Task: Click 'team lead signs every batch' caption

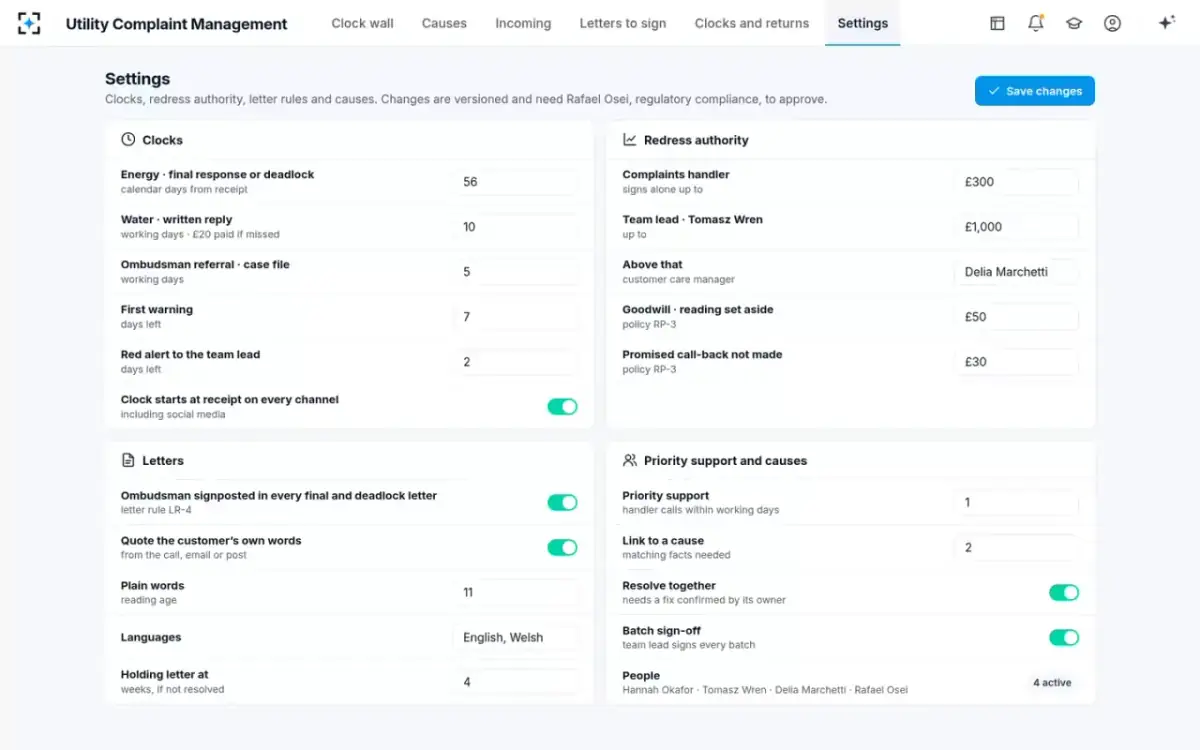Action: click(x=688, y=645)
